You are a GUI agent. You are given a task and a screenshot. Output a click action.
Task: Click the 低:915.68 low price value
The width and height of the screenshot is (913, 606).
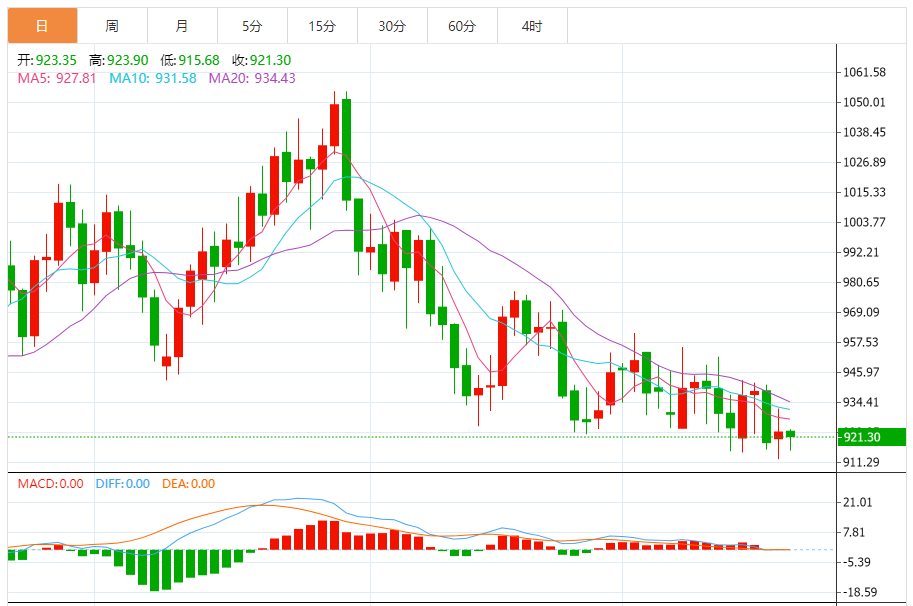[190, 60]
